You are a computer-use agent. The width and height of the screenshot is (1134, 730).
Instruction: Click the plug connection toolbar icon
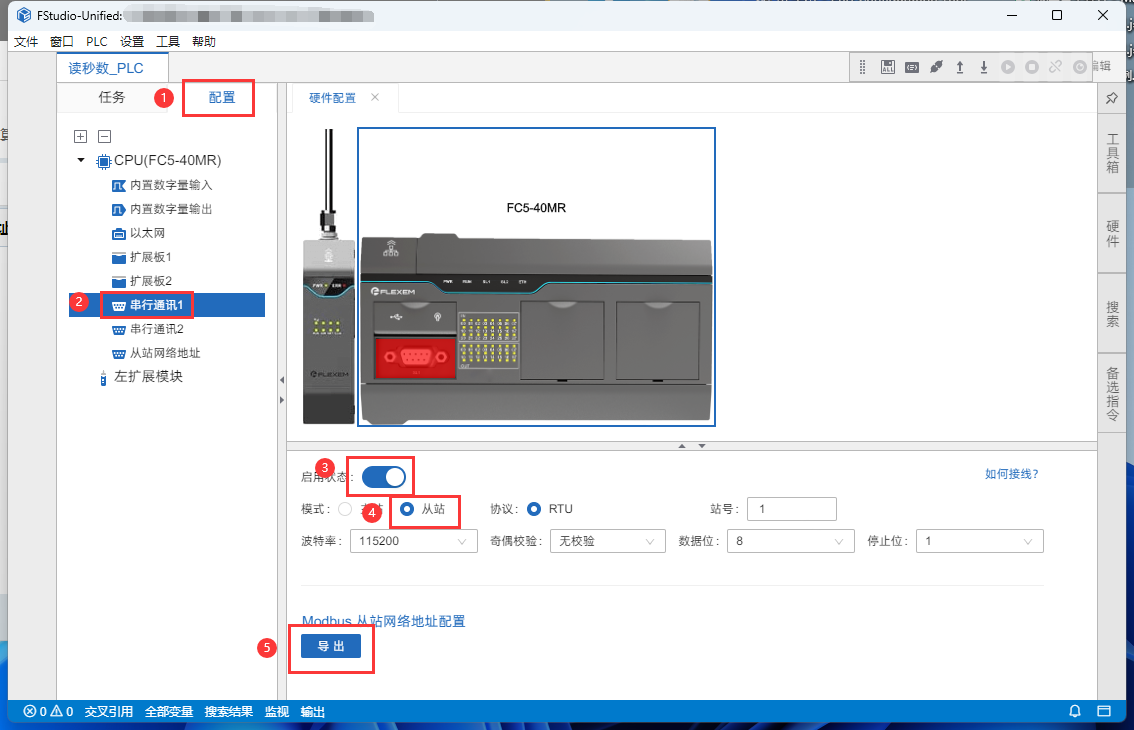pyautogui.click(x=936, y=67)
